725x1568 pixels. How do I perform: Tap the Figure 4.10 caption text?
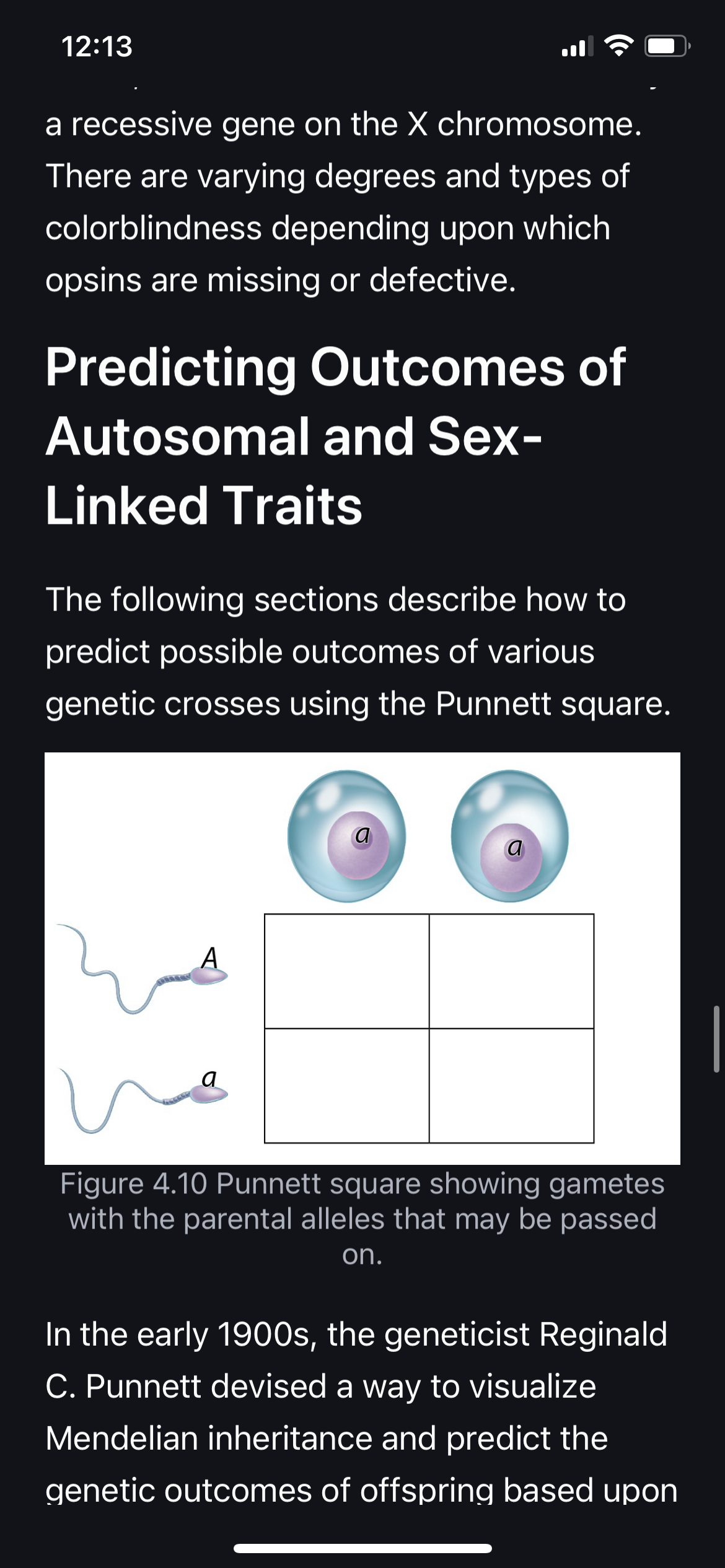point(362,1219)
